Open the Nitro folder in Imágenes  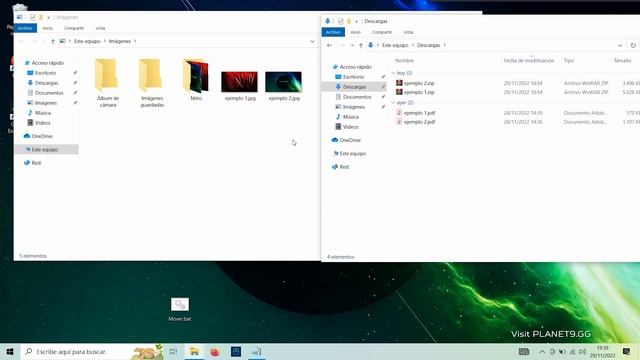(196, 80)
